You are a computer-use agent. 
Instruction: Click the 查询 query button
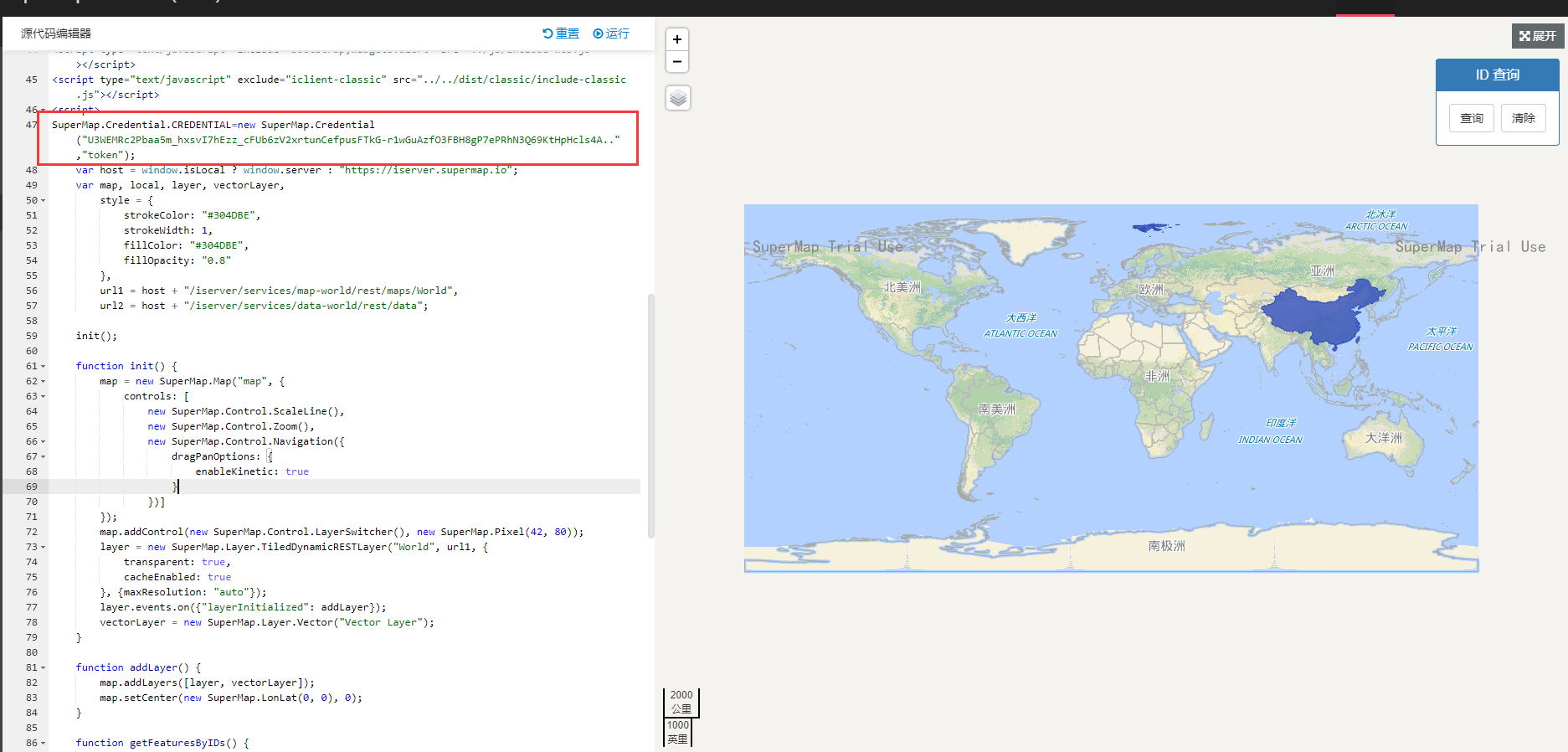coord(1472,118)
